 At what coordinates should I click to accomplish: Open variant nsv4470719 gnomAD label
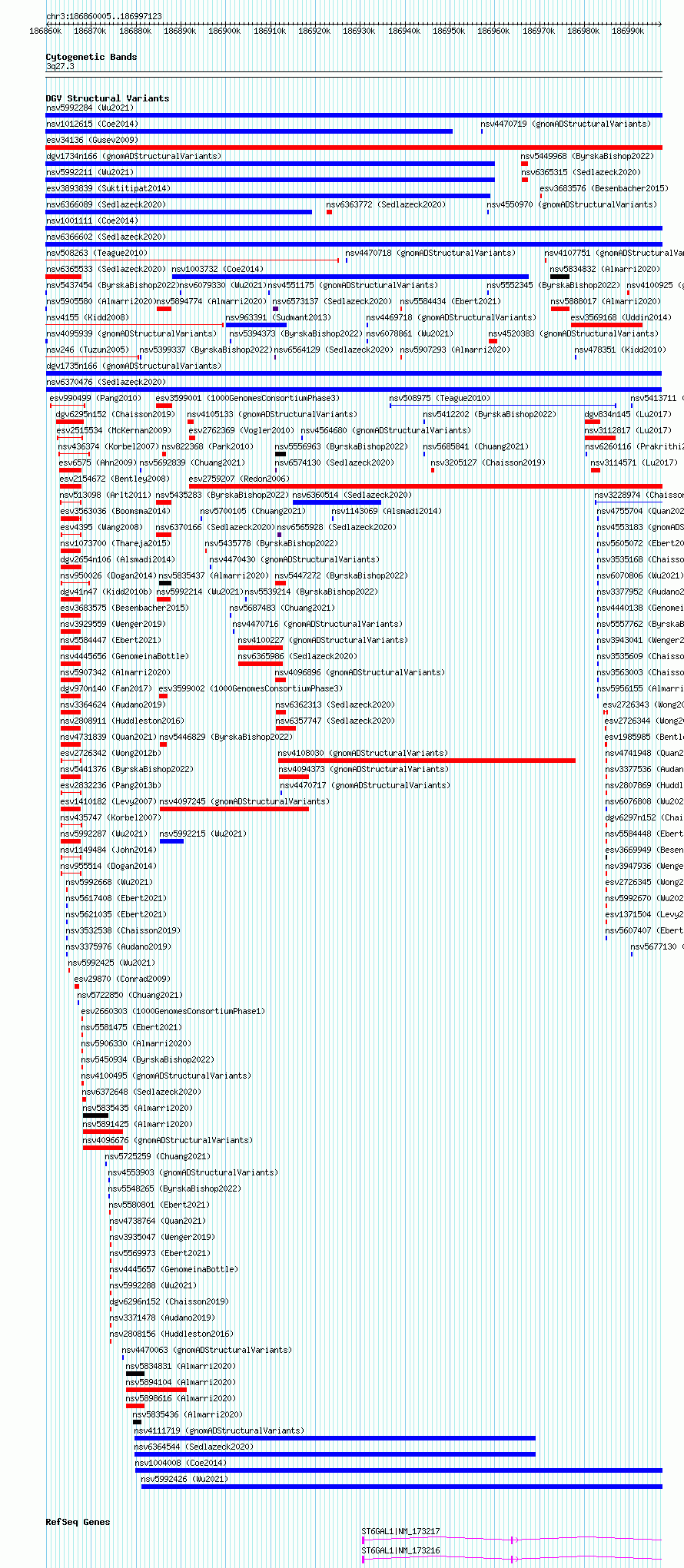(566, 124)
